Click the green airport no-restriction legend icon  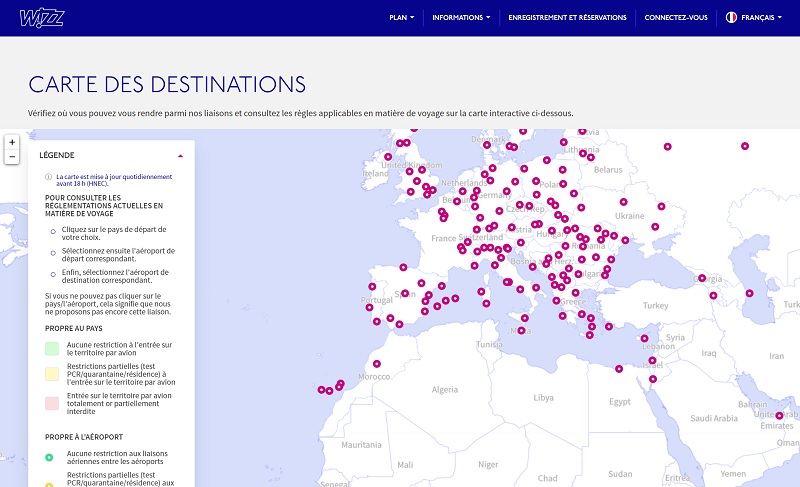click(x=51, y=456)
